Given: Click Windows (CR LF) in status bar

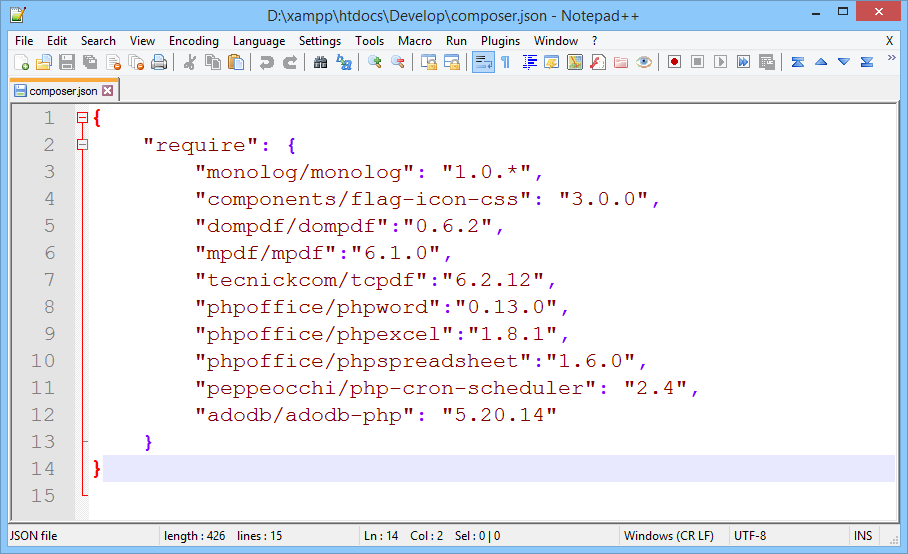Looking at the screenshot, I should 669,535.
